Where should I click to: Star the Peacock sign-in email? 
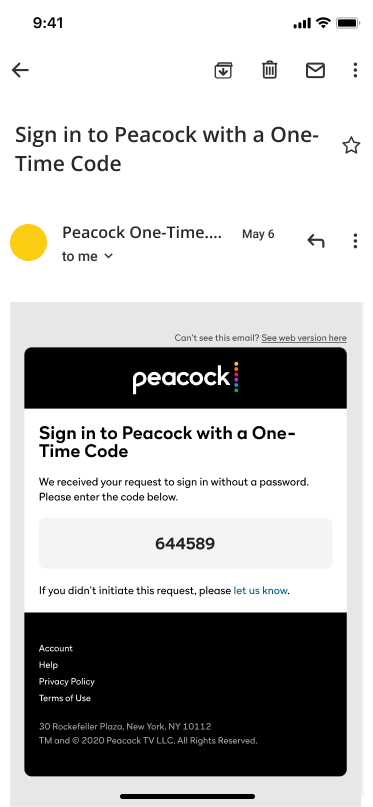tap(351, 146)
